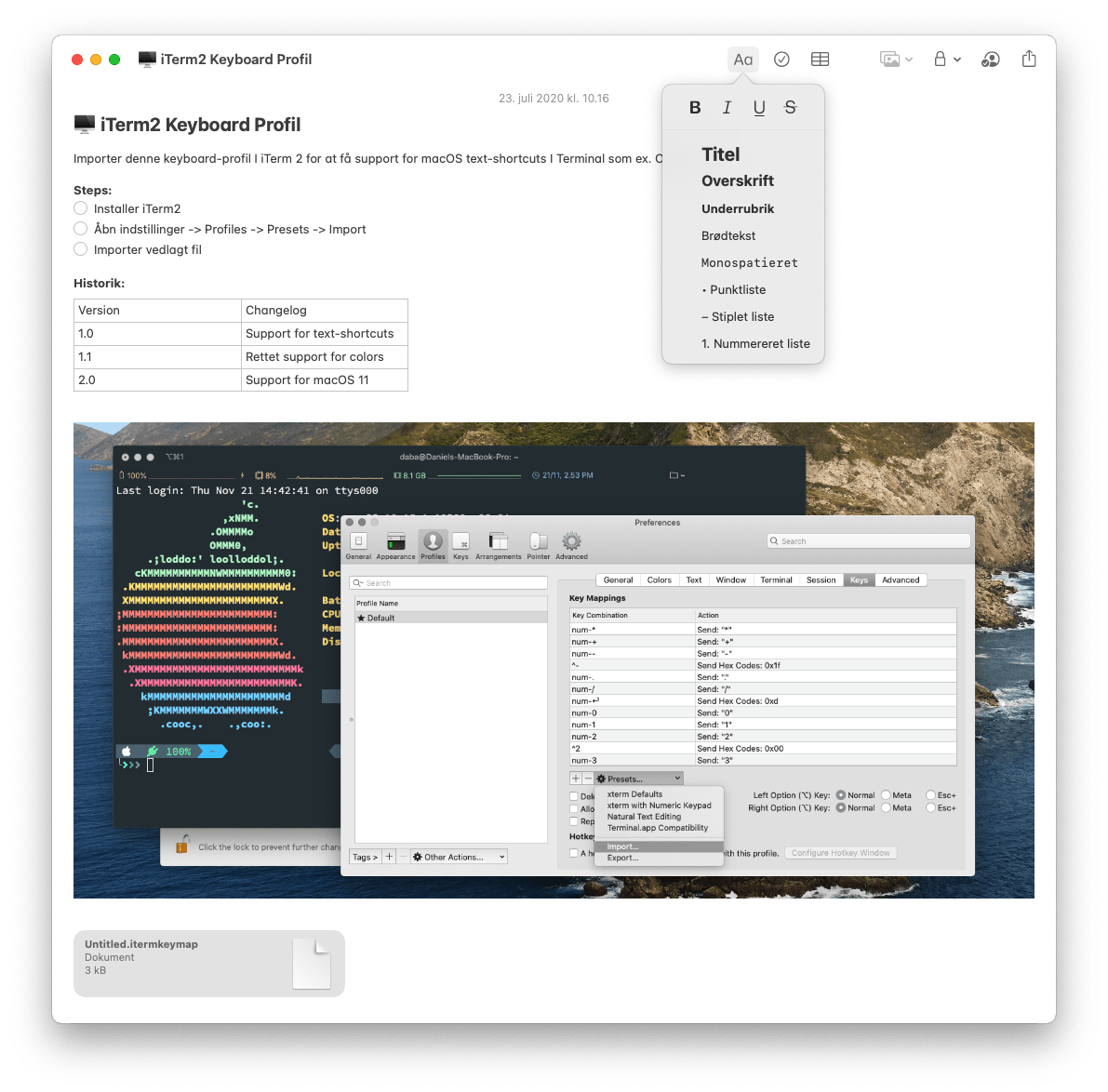Open the photos and media toolbar menu
Viewport: 1108px width, 1092px height.
pos(896,60)
